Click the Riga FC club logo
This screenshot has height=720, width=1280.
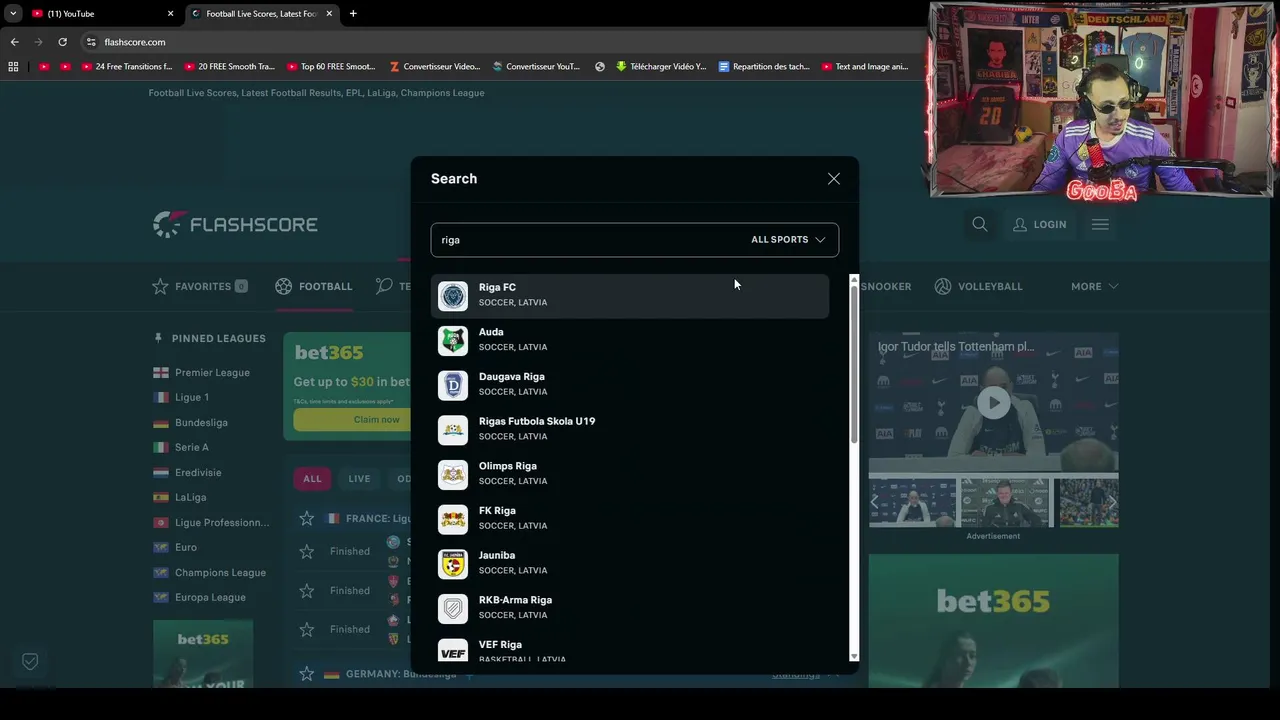pyautogui.click(x=453, y=296)
